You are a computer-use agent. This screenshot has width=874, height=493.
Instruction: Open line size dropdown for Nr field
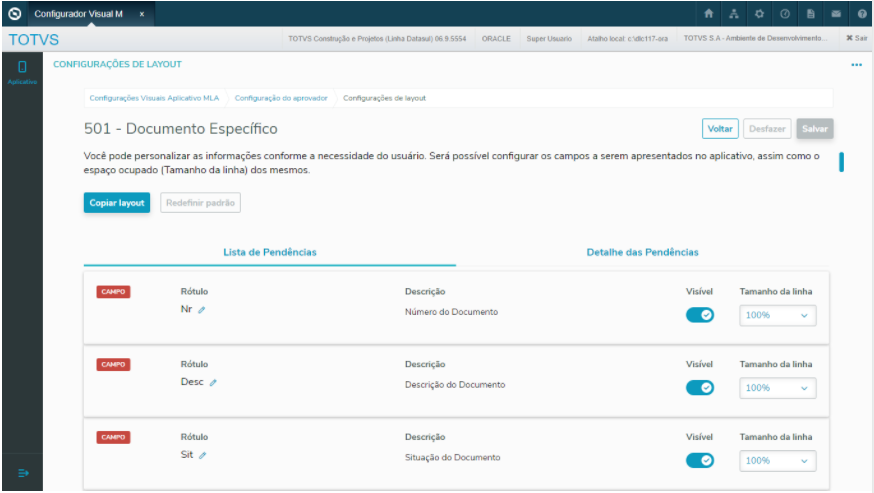click(x=778, y=316)
